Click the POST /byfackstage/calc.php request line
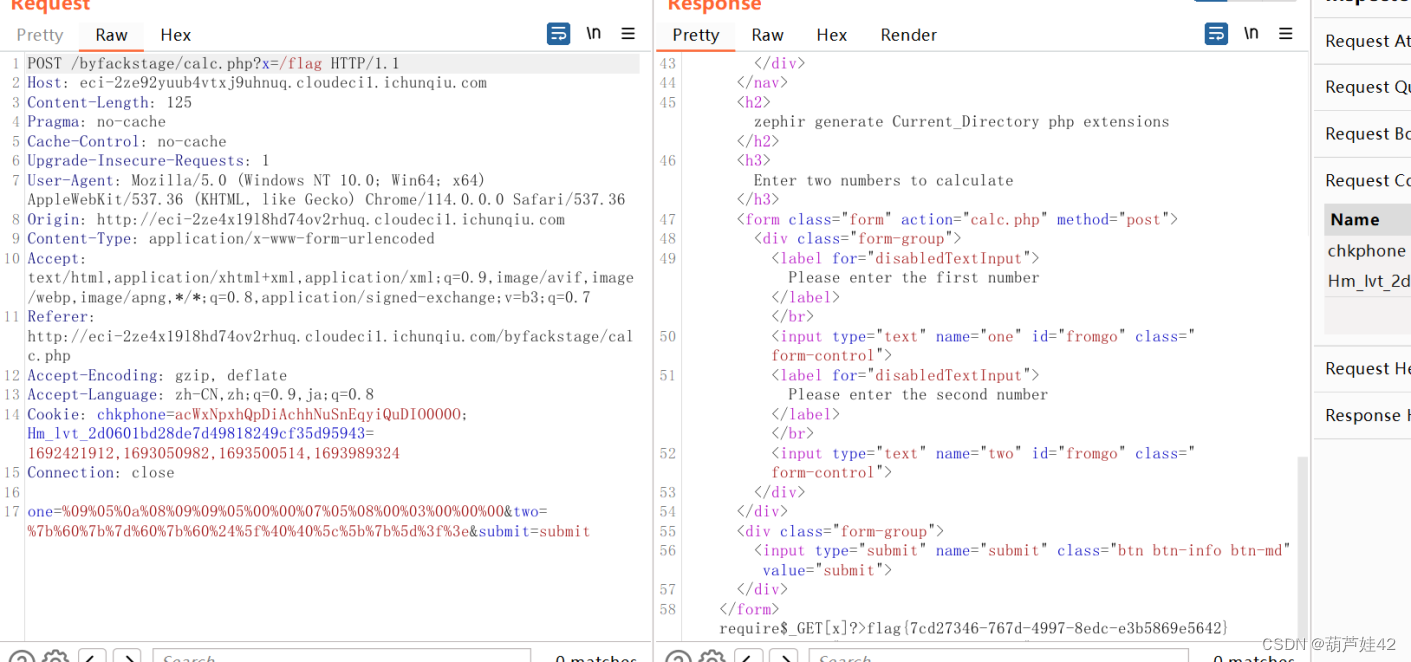This screenshot has height=662, width=1411. click(x=214, y=63)
